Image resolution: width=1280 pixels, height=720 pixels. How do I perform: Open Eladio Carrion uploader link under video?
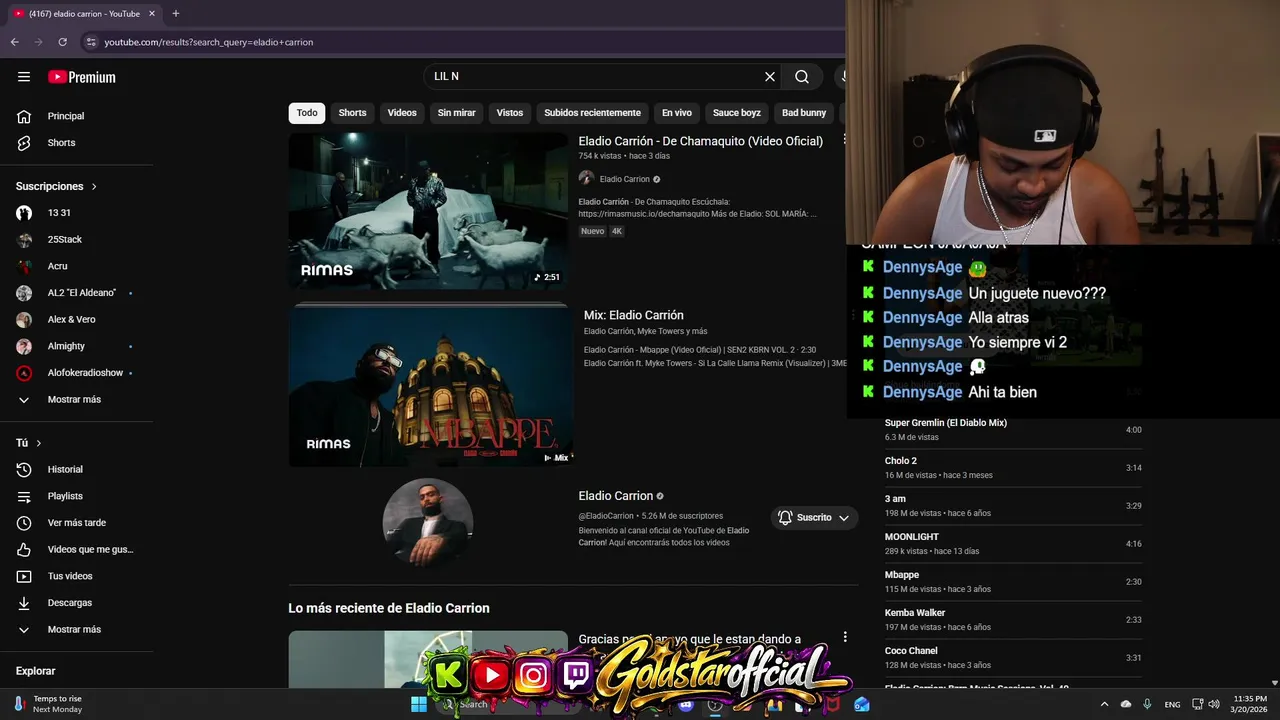pyautogui.click(x=624, y=179)
